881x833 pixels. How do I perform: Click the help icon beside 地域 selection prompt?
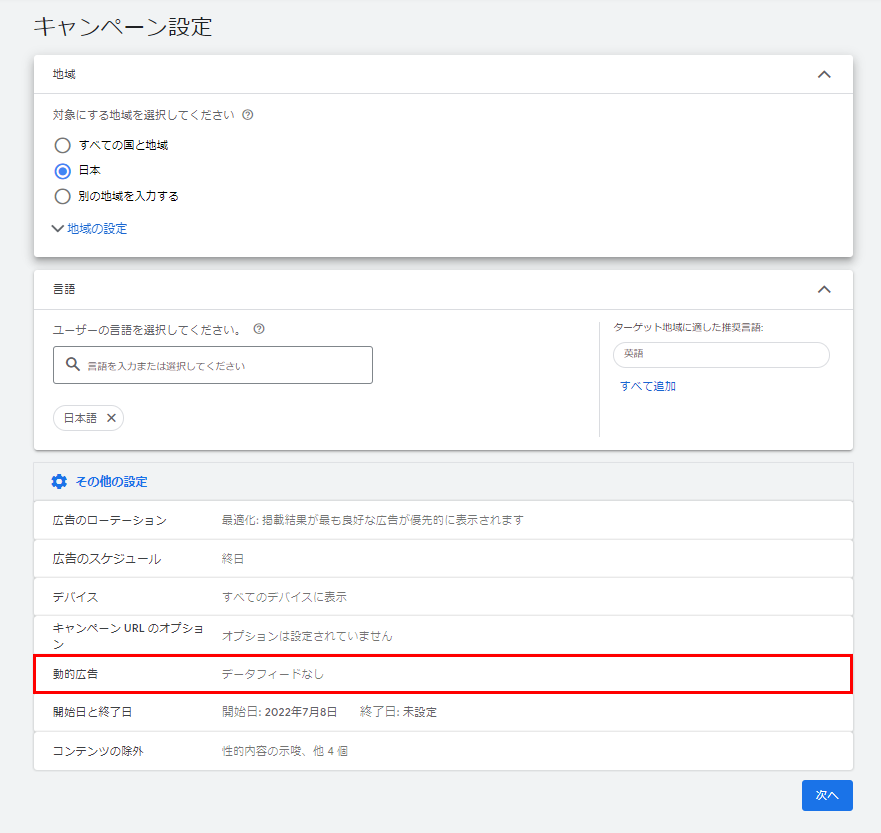coord(248,115)
